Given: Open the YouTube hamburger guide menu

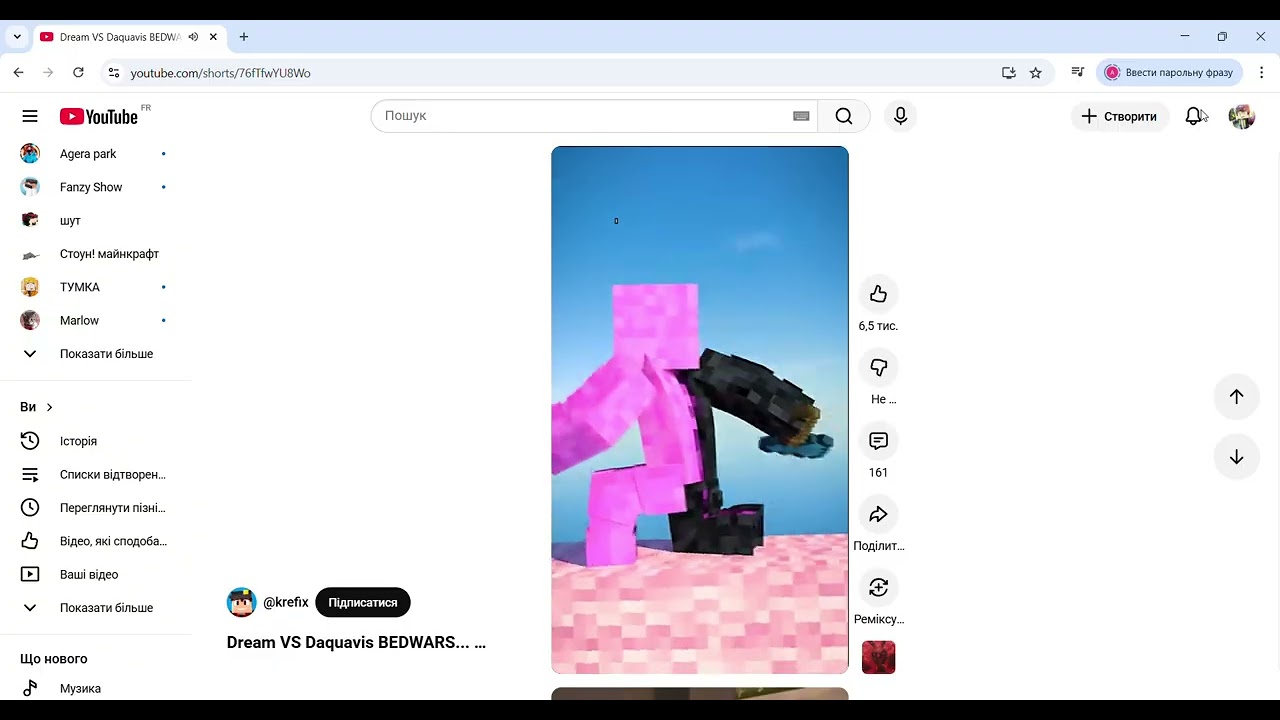Looking at the screenshot, I should point(30,116).
